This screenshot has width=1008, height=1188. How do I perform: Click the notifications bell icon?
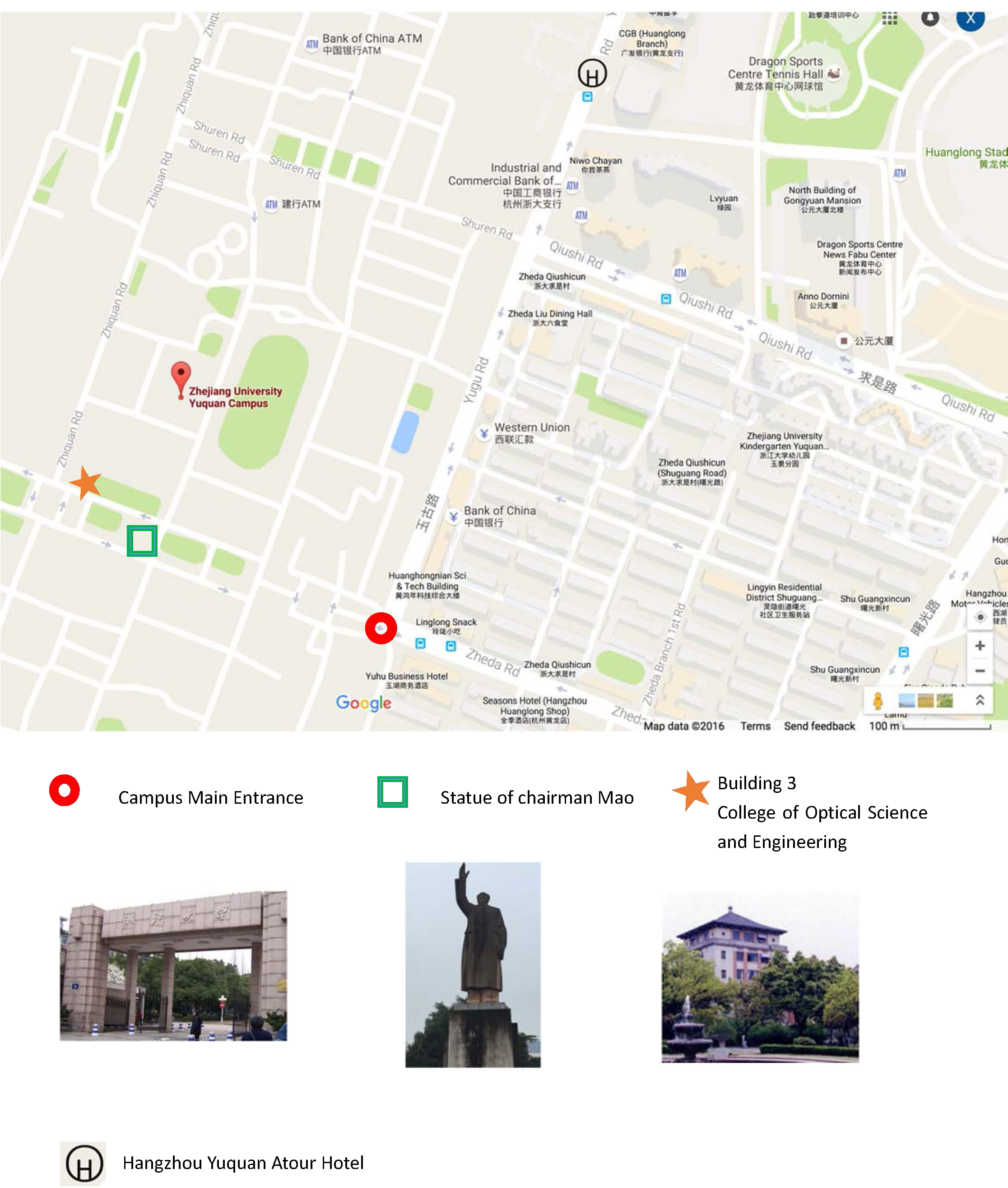click(930, 17)
